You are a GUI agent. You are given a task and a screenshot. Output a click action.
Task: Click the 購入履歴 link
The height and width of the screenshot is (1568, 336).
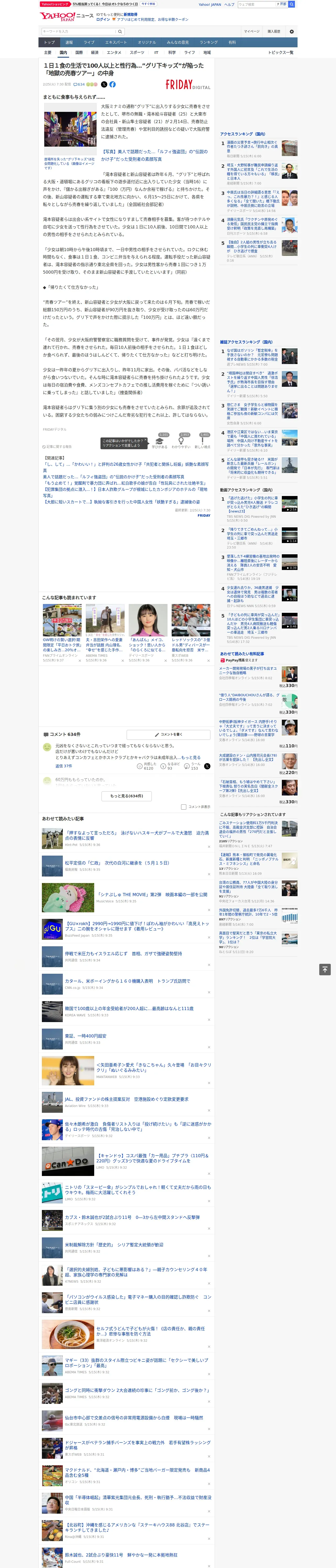[274, 31]
